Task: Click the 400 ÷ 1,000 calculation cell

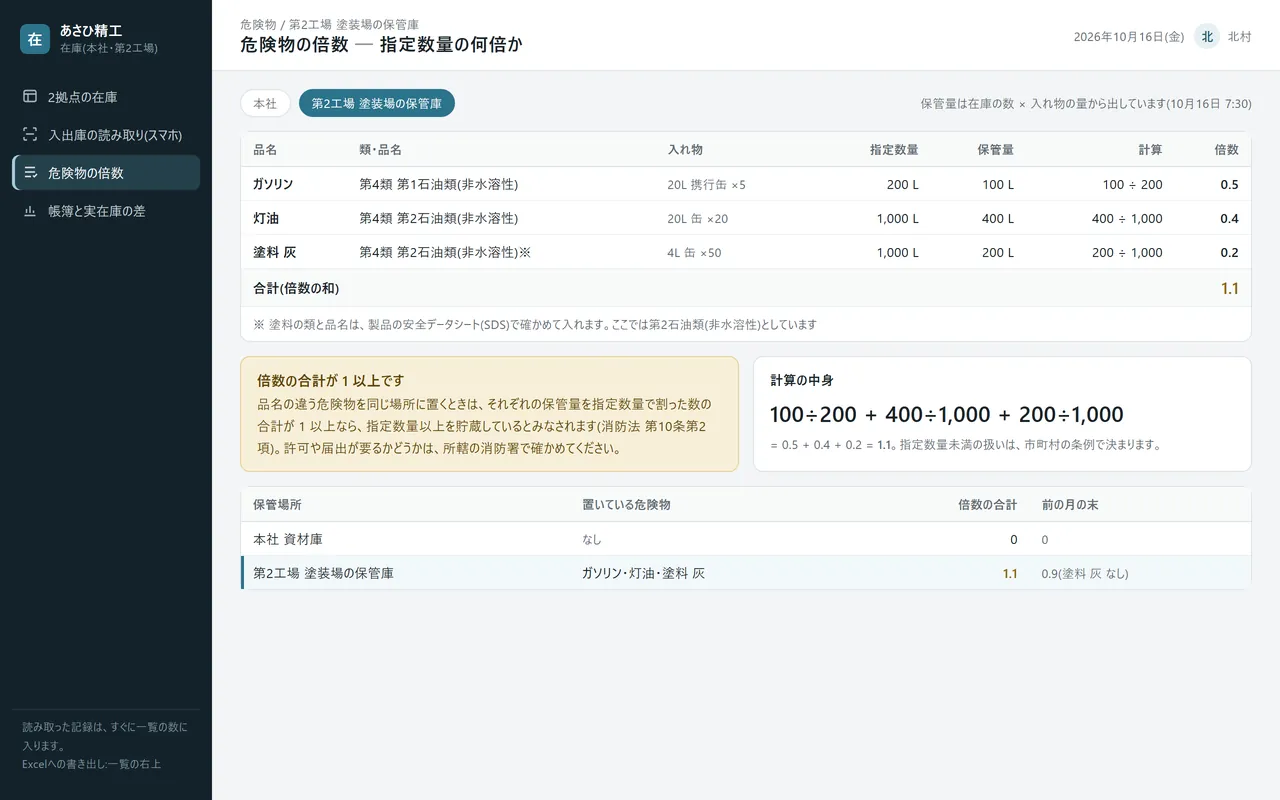Action: [x=1127, y=219]
